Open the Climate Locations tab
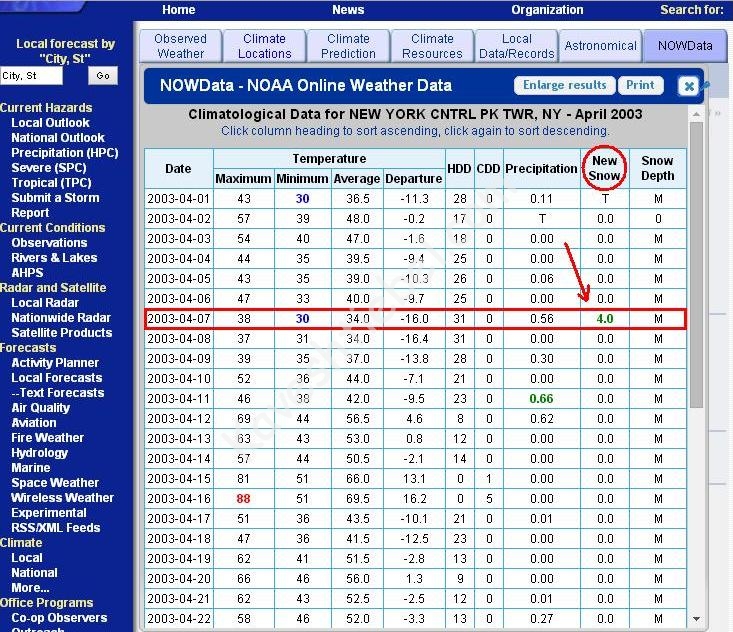Viewport: 733px width, 632px height. click(x=265, y=46)
